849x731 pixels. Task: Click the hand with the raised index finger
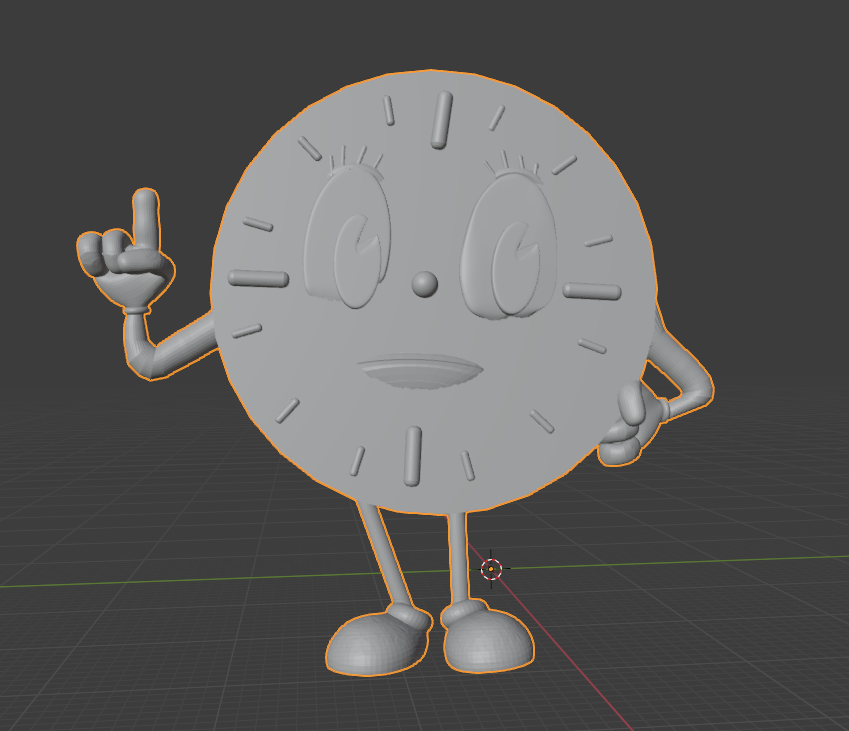pyautogui.click(x=126, y=250)
